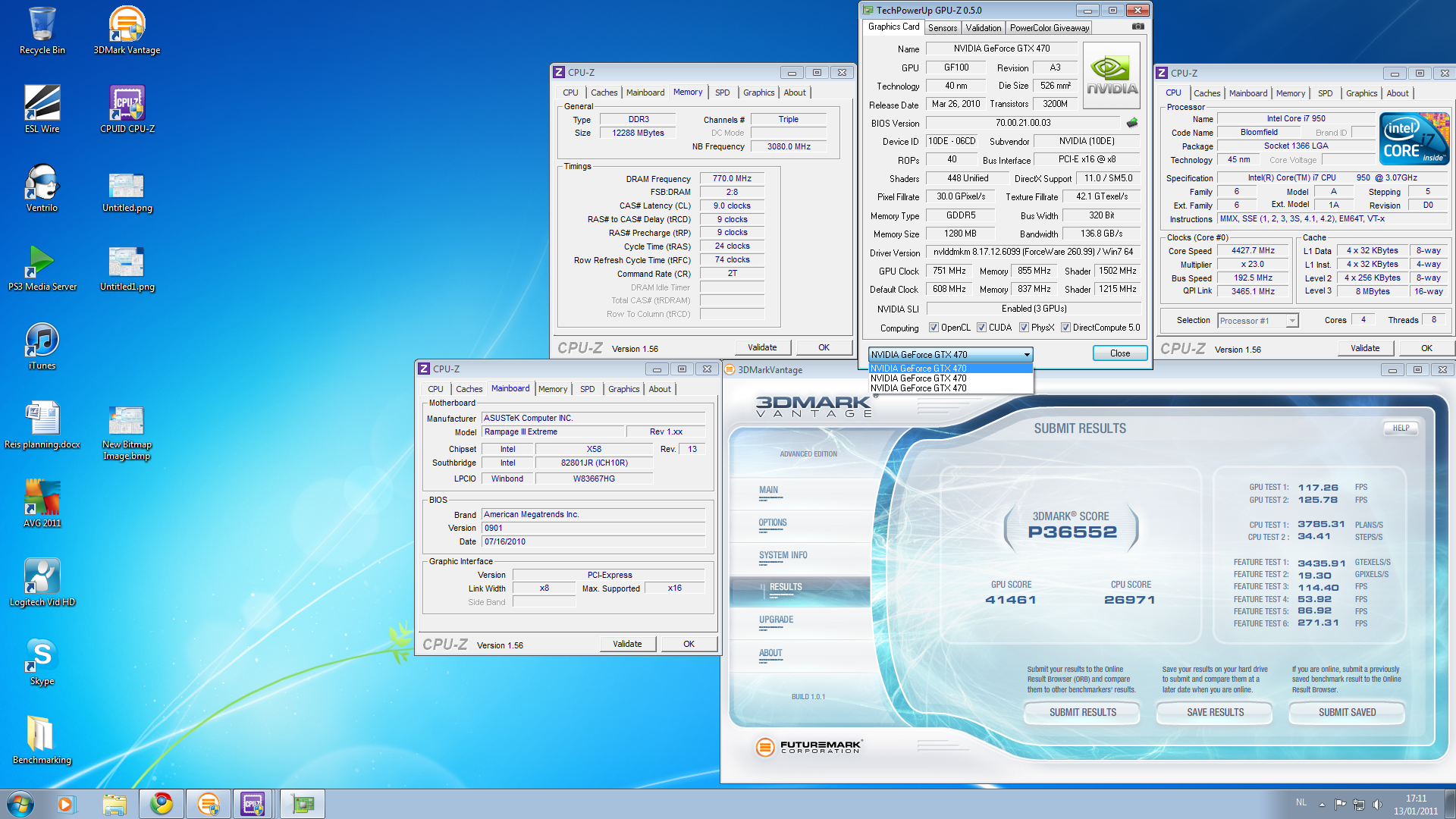Screen dimensions: 1456x819
Task: Select the PS3 Media Server shortcut
Action: pyautogui.click(x=42, y=267)
